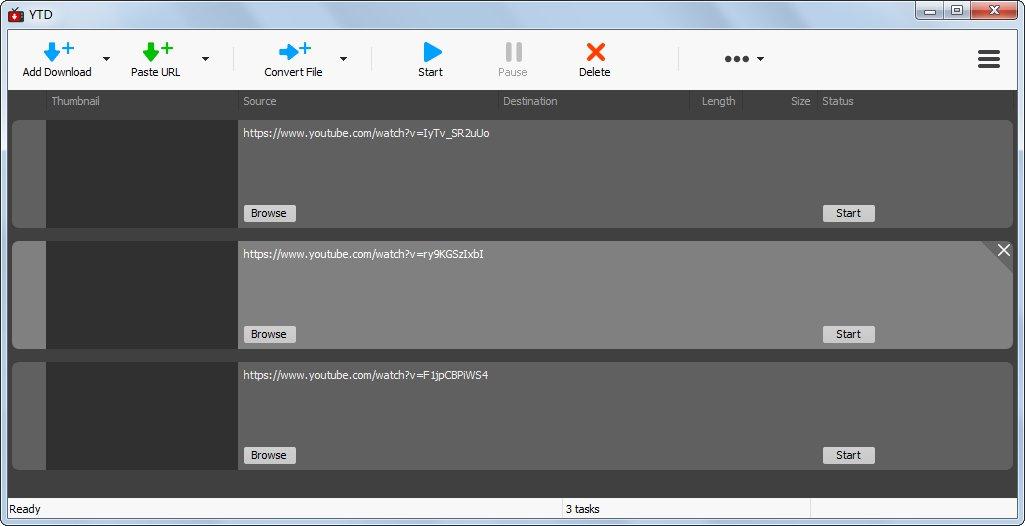Click the Size column header
This screenshot has height=526, width=1025.
[x=800, y=101]
